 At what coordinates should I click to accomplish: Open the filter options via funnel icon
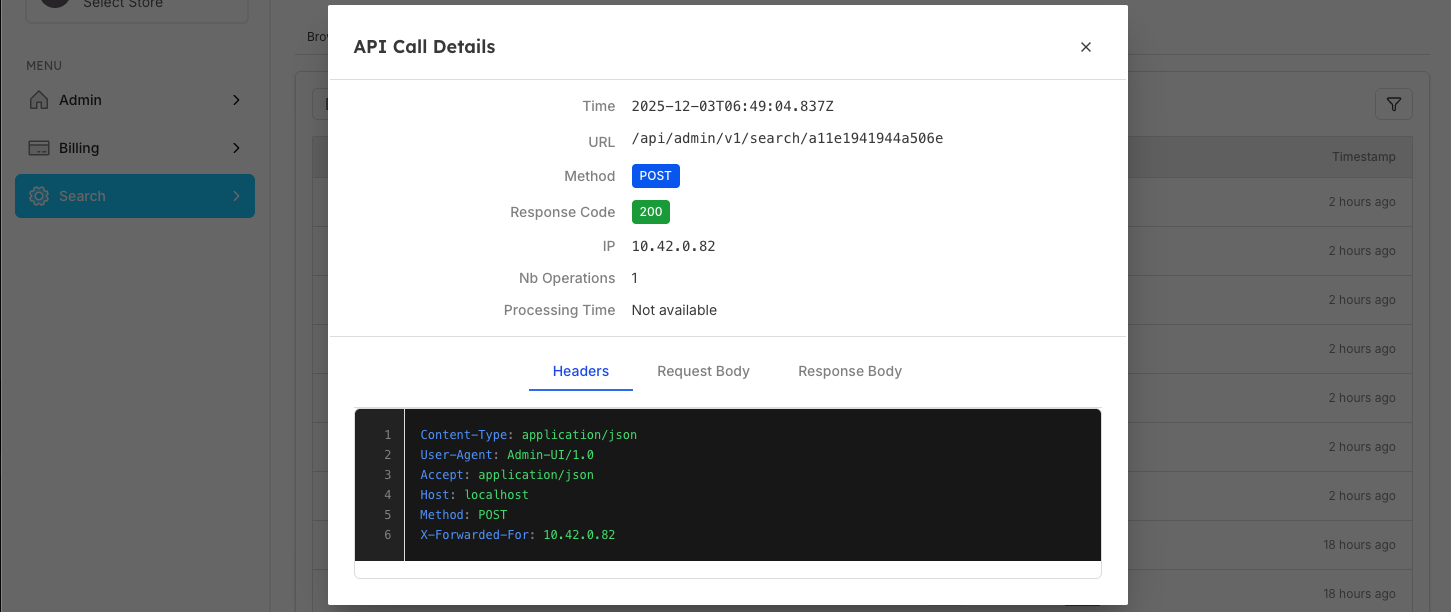coord(1393,103)
